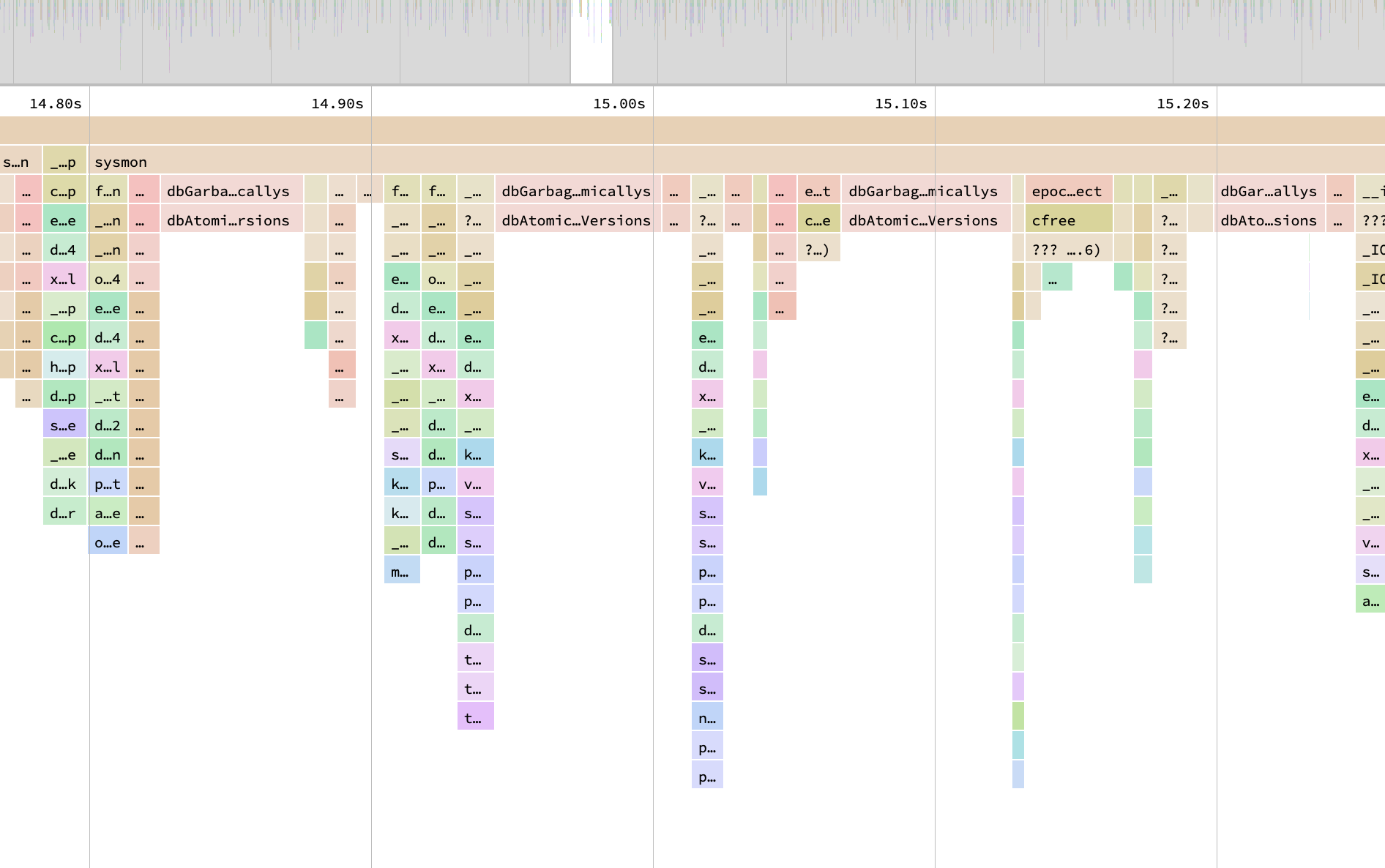The height and width of the screenshot is (868, 1385).
Task: Select the sysmon frame in flame graph
Action: point(121,162)
